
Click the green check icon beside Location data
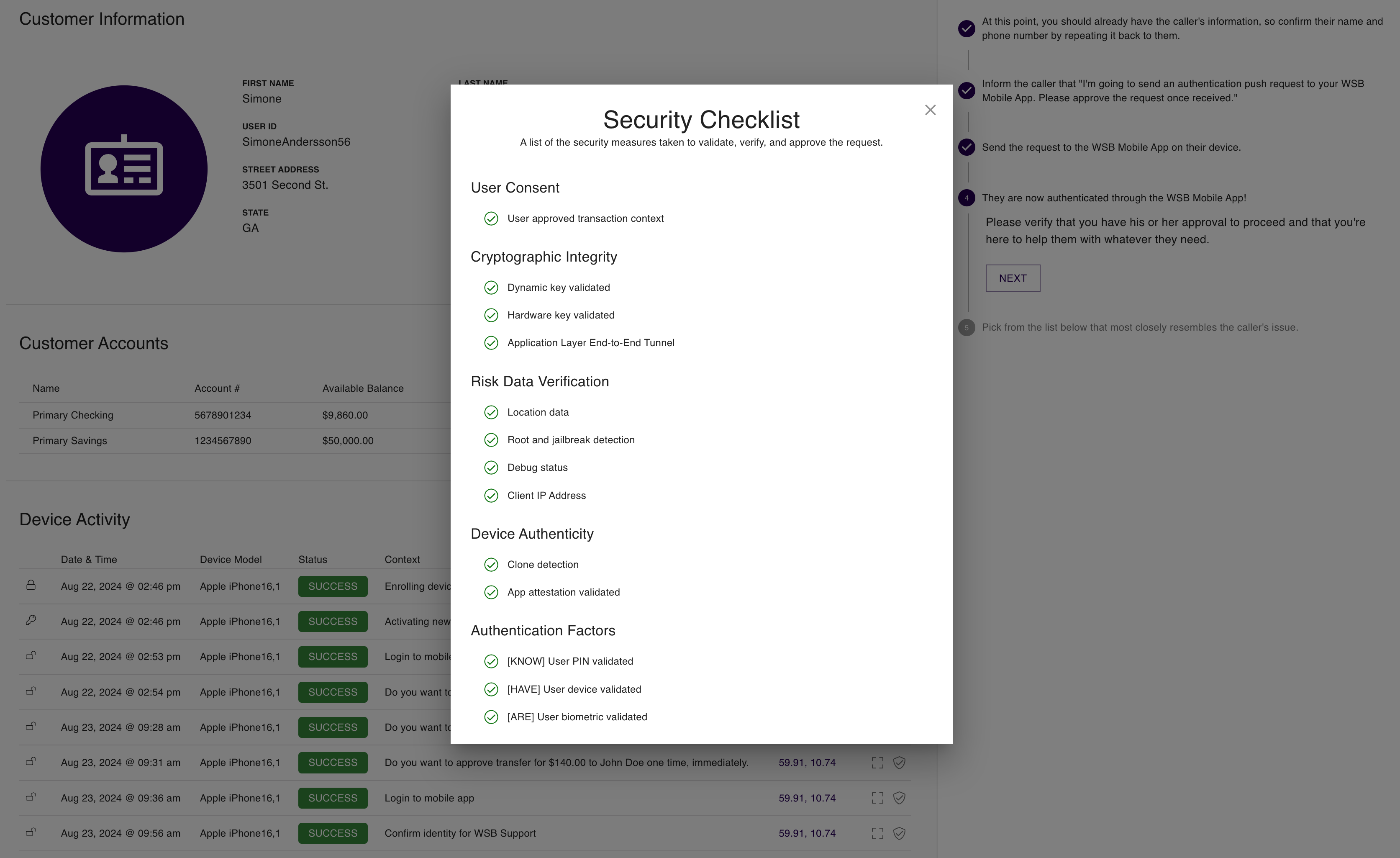491,412
